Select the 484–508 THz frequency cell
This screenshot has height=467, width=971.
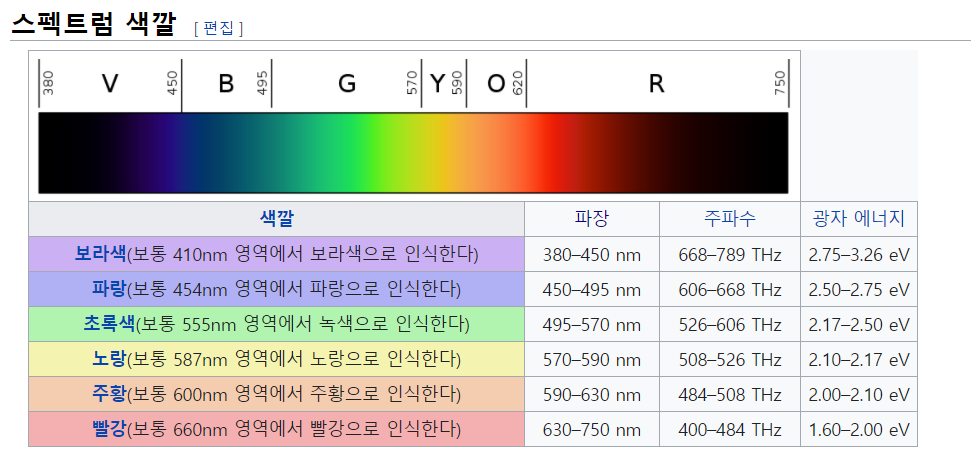point(729,394)
